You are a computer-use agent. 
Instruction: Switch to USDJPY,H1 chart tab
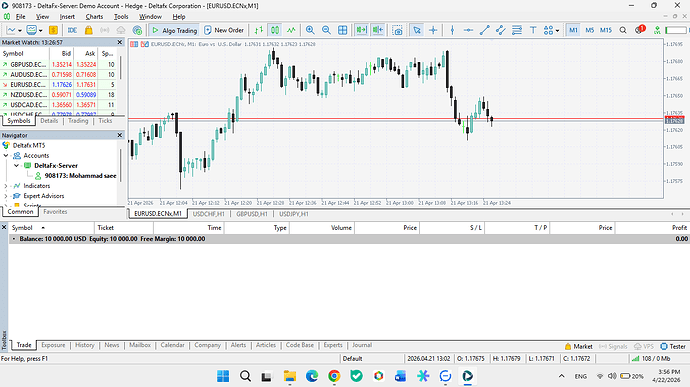coord(294,214)
